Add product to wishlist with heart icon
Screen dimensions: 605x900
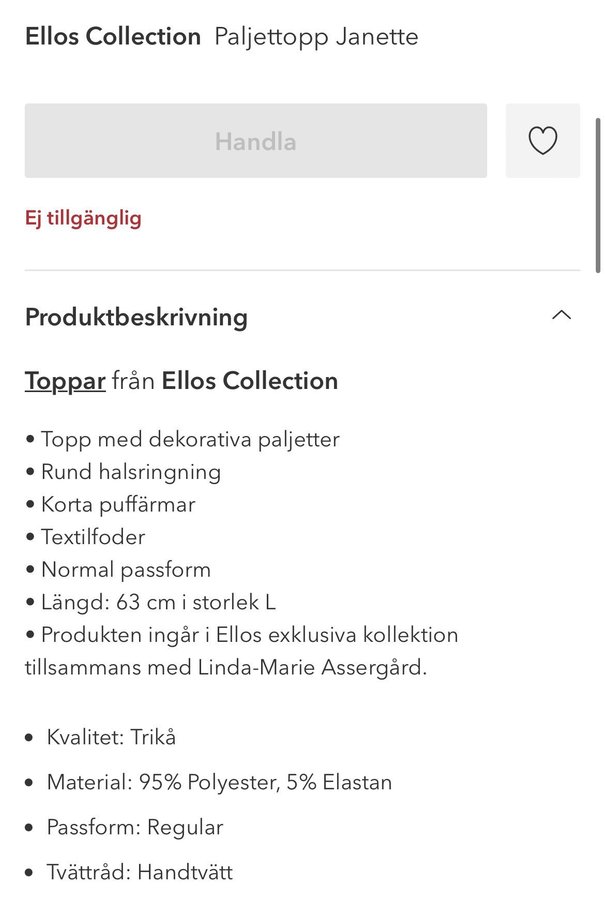(x=542, y=141)
